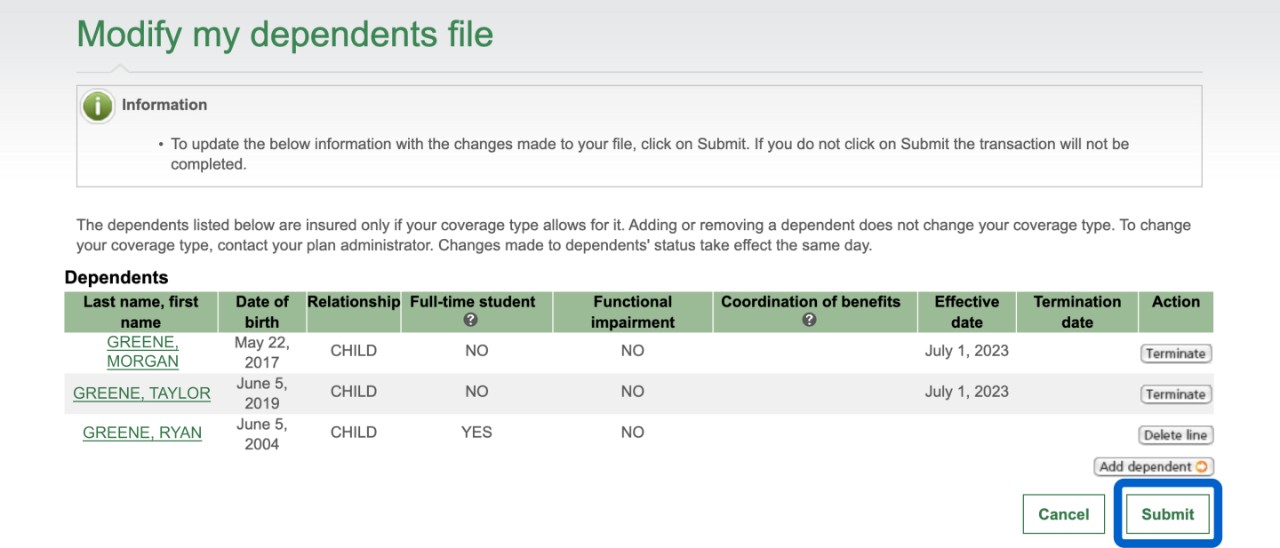
Task: Click the Date of birth column header
Action: (x=262, y=312)
